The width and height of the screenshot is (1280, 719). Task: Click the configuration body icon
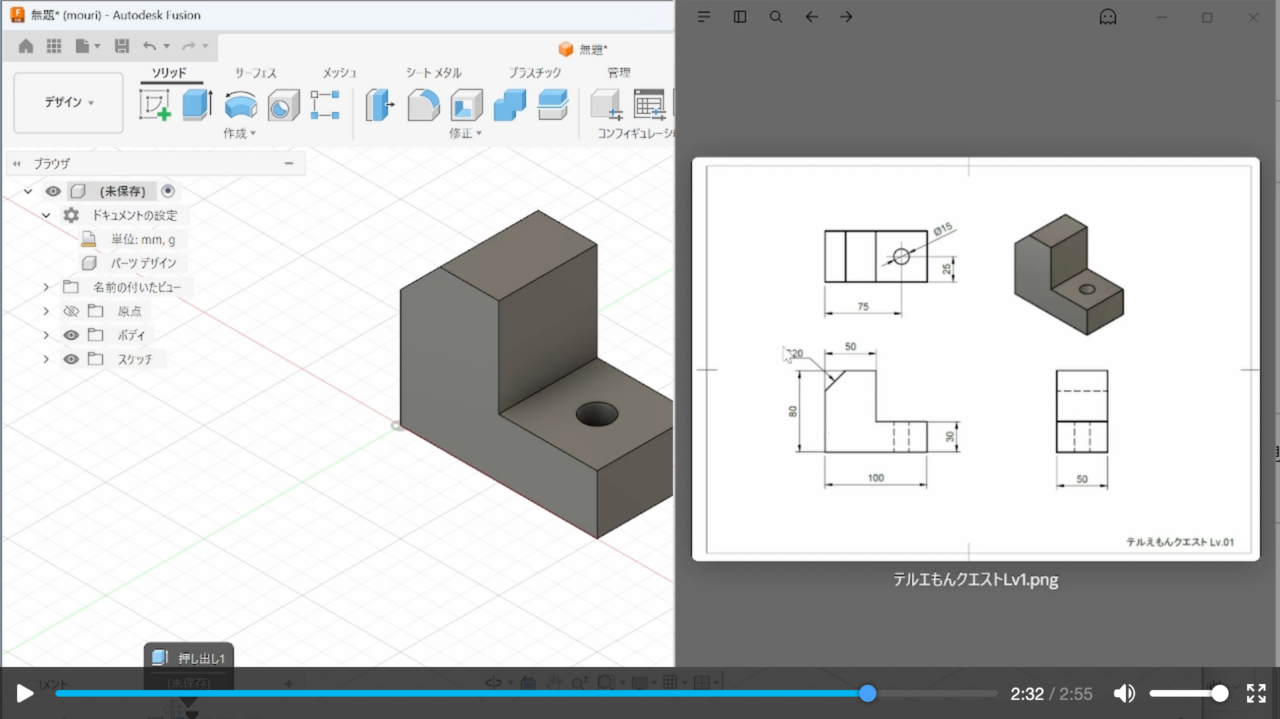coord(606,104)
